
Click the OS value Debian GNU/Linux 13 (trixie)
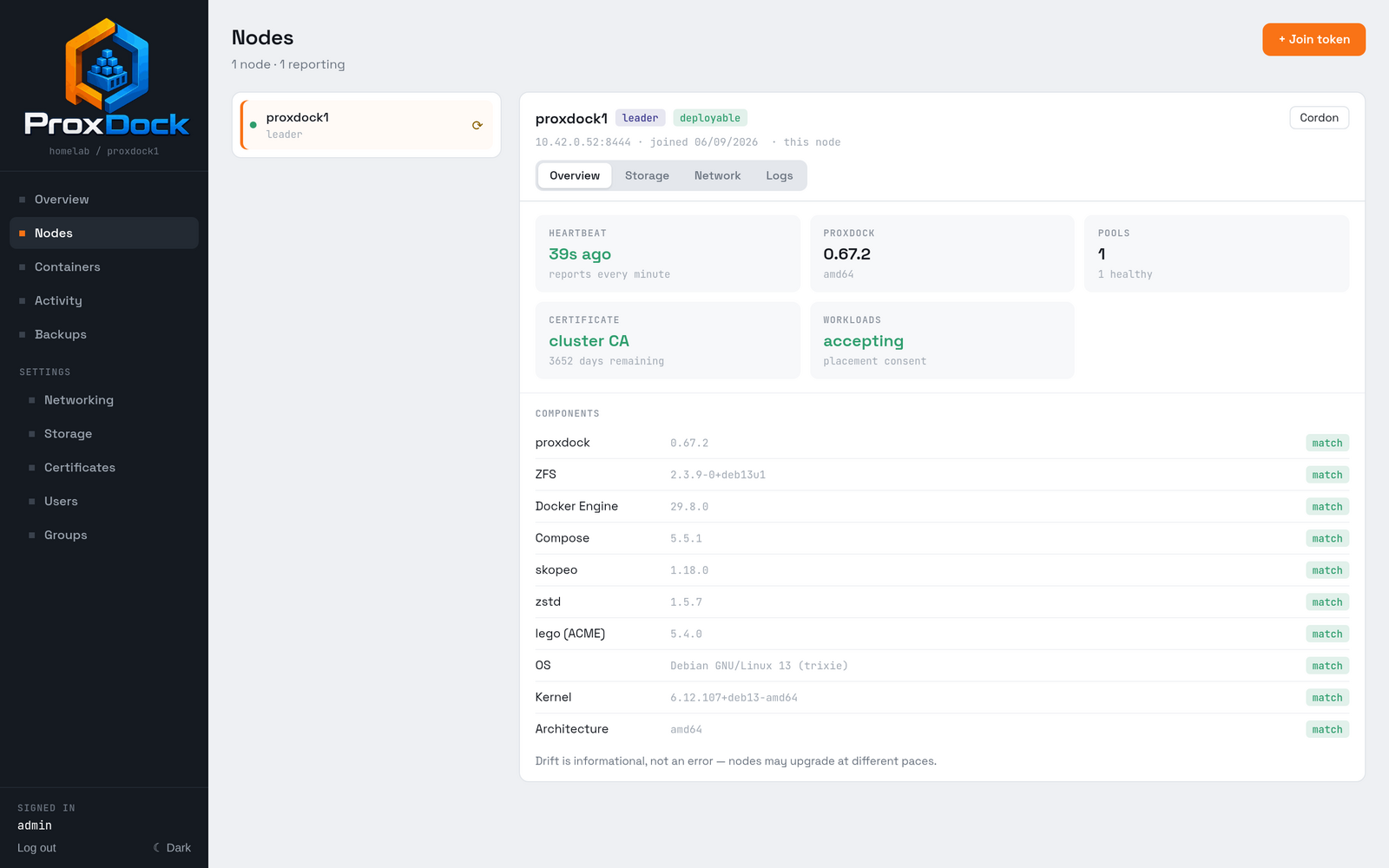point(759,666)
